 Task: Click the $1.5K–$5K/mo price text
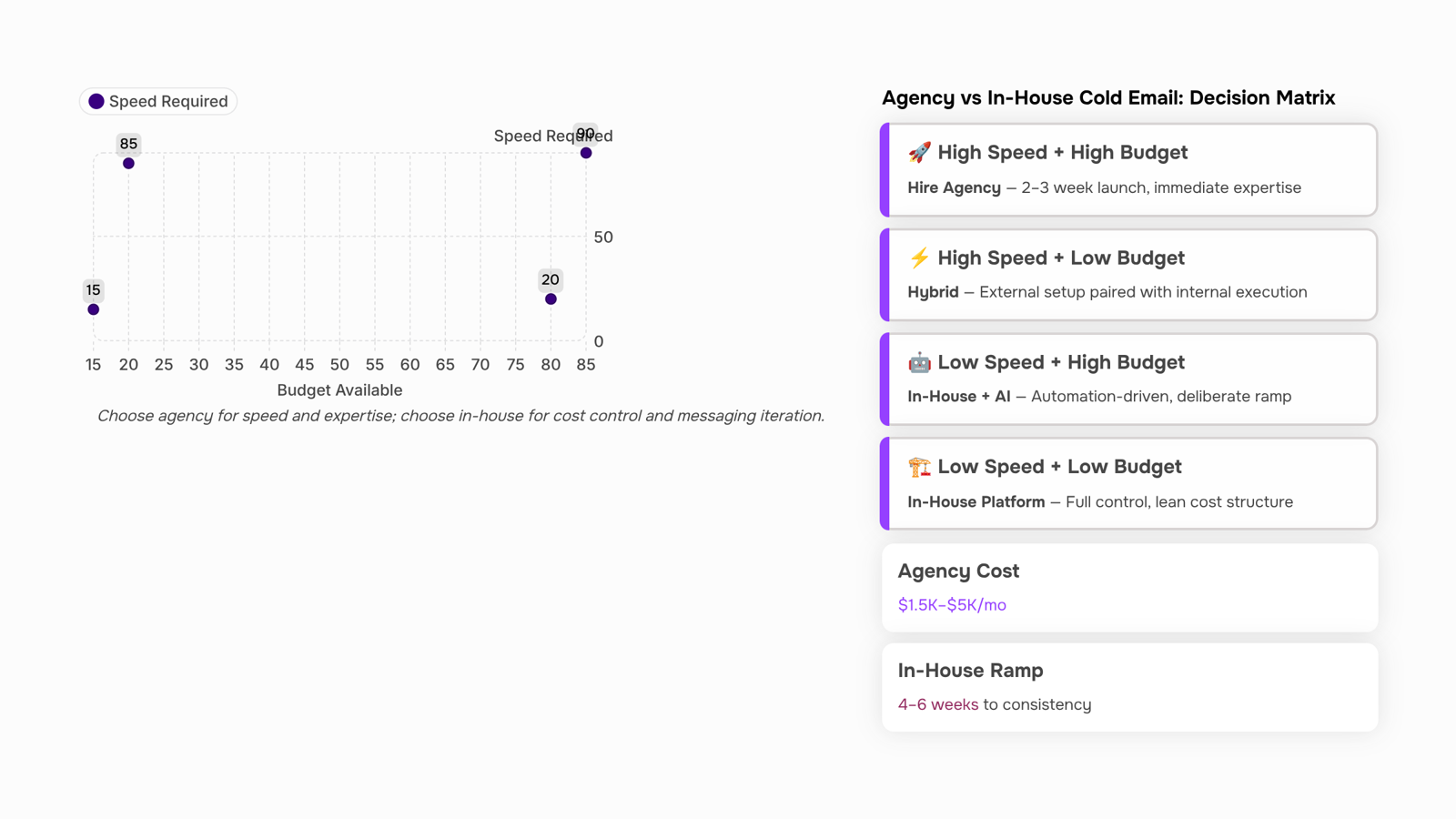click(952, 605)
